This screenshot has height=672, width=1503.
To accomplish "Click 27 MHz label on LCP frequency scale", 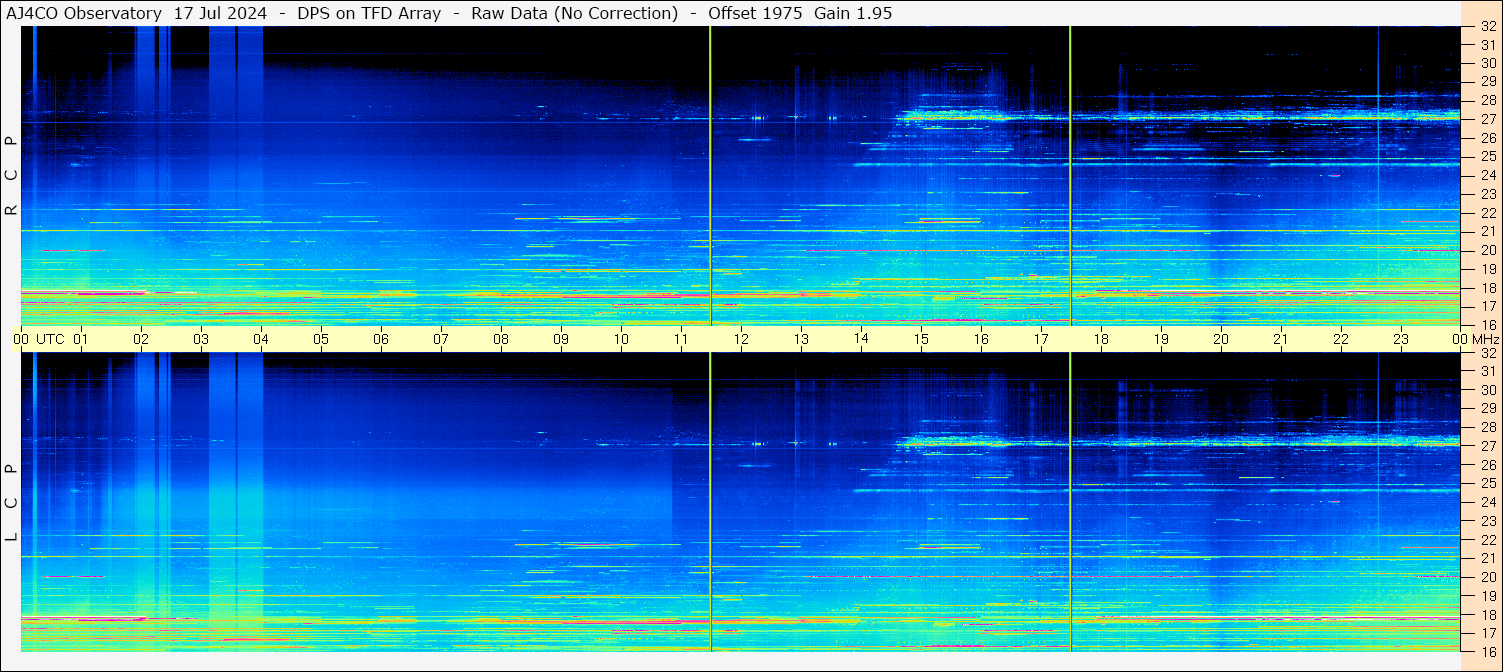I will click(x=1487, y=446).
